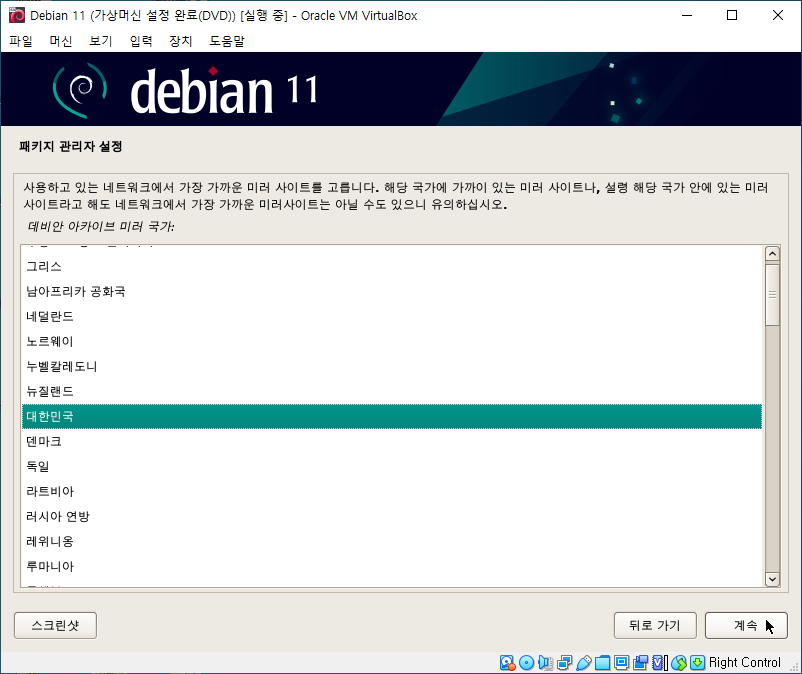Click the USB devices status icon

(584, 663)
